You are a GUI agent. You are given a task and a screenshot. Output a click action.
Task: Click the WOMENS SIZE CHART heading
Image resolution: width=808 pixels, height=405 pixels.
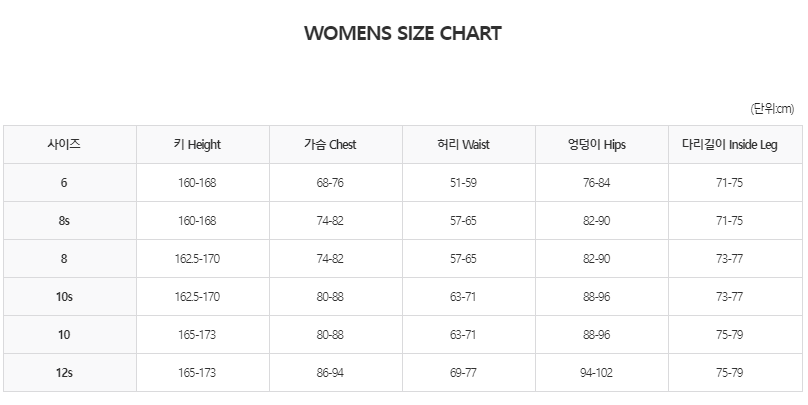pyautogui.click(x=402, y=33)
